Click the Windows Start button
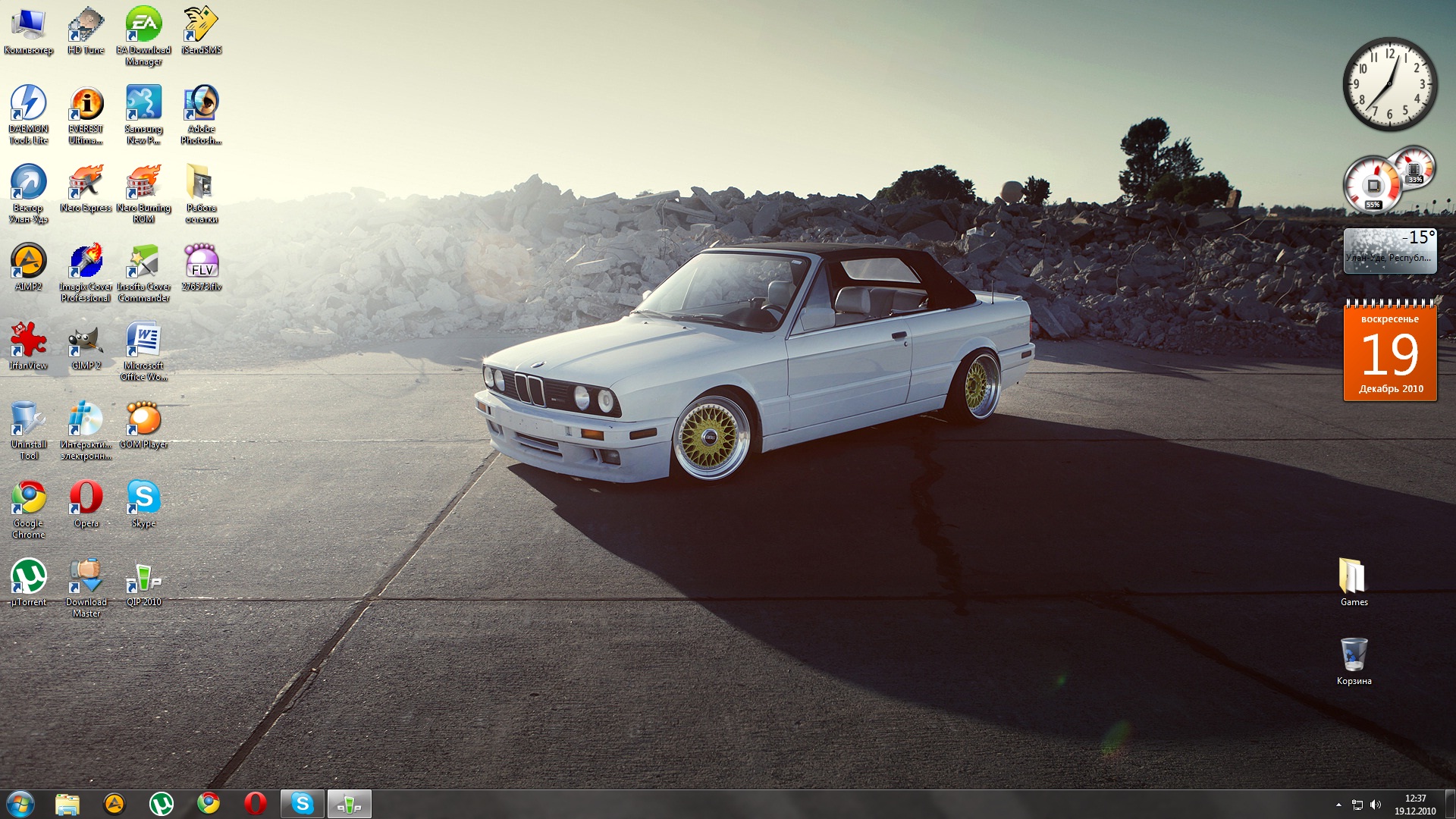Image resolution: width=1456 pixels, height=819 pixels. coord(20,804)
